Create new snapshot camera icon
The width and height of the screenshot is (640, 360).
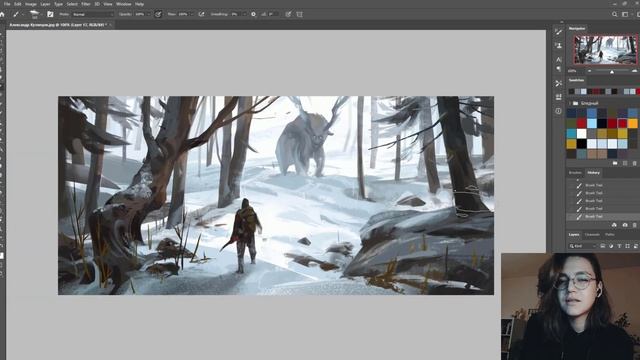tap(625, 225)
